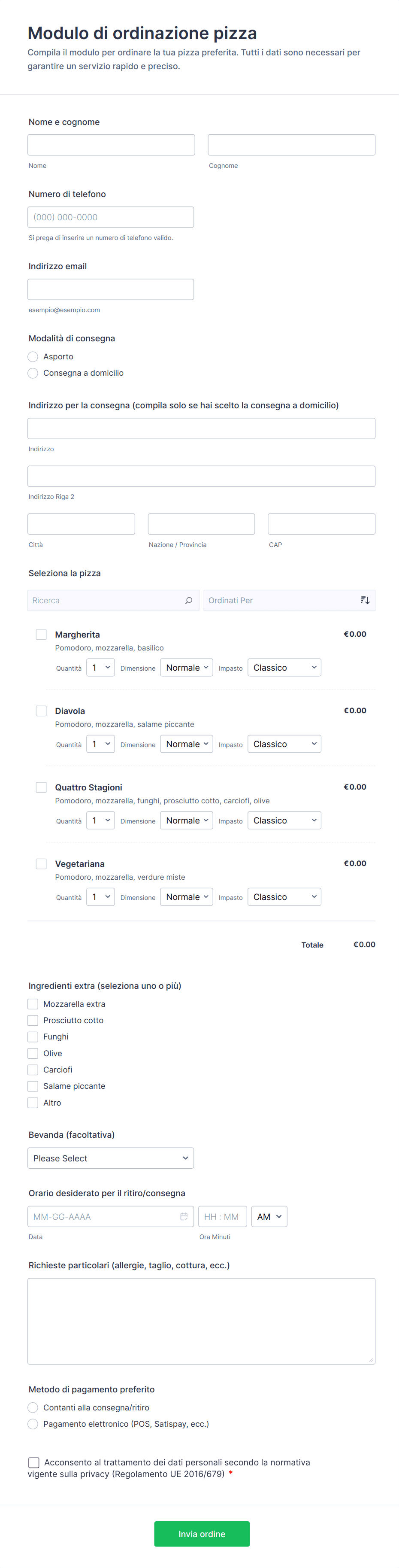The width and height of the screenshot is (399, 1568).
Task: Enable the Funghi extra ingredient
Action: [x=33, y=1036]
